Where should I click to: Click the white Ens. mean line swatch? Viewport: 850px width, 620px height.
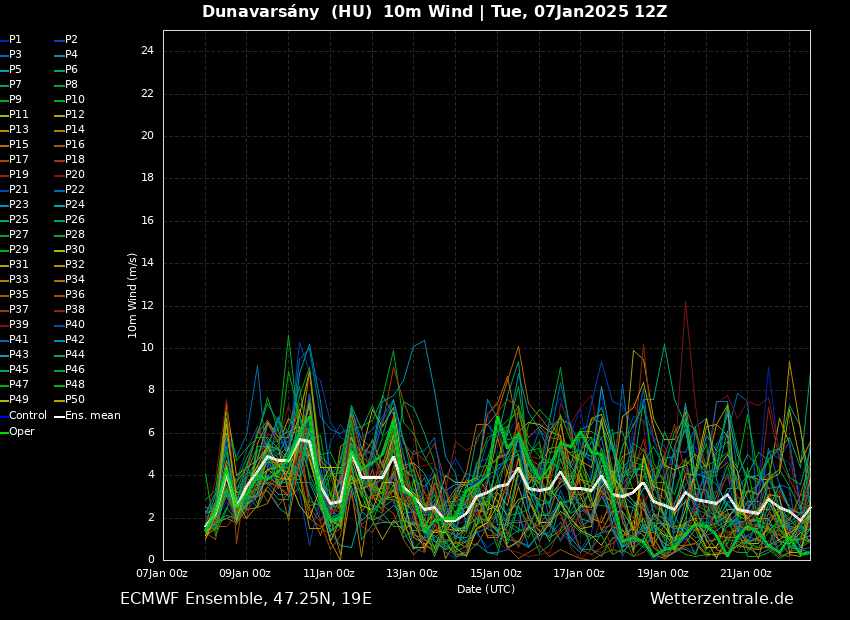coord(59,416)
